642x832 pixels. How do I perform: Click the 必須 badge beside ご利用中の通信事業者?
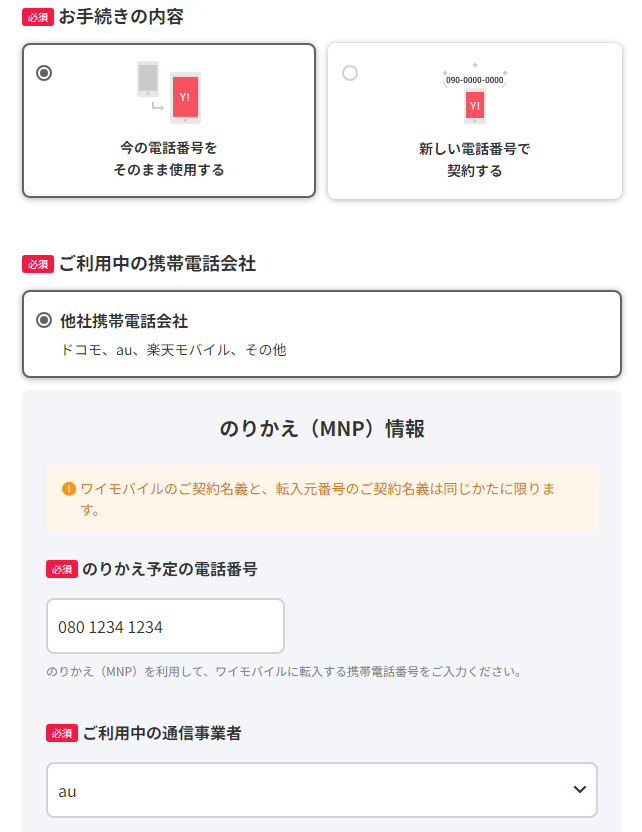[62, 733]
